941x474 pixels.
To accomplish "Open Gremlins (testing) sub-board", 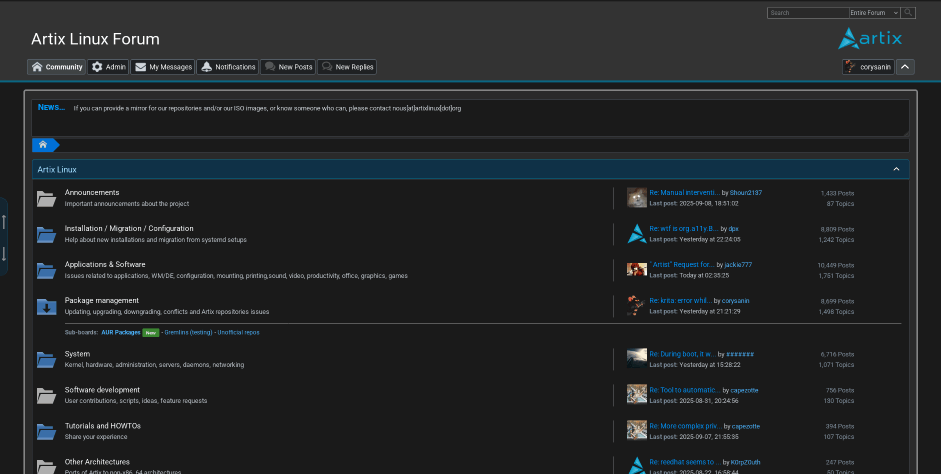I will coord(188,332).
